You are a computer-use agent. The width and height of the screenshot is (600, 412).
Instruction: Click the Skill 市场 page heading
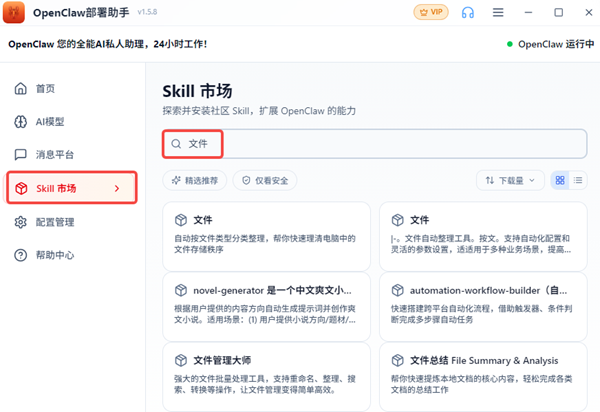[x=197, y=91]
